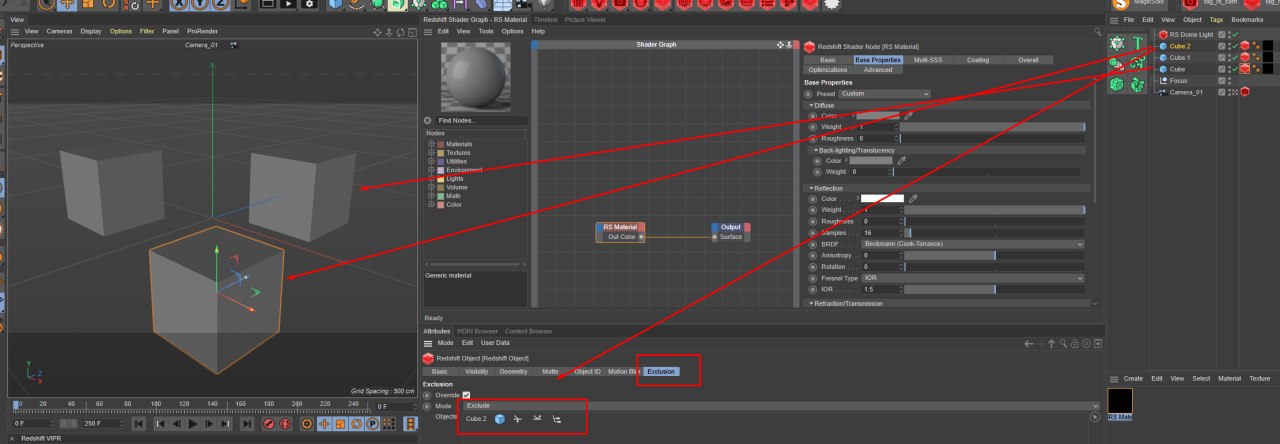Click the viewport move navigation icon
The width and height of the screenshot is (1280, 444).
[x=377, y=32]
